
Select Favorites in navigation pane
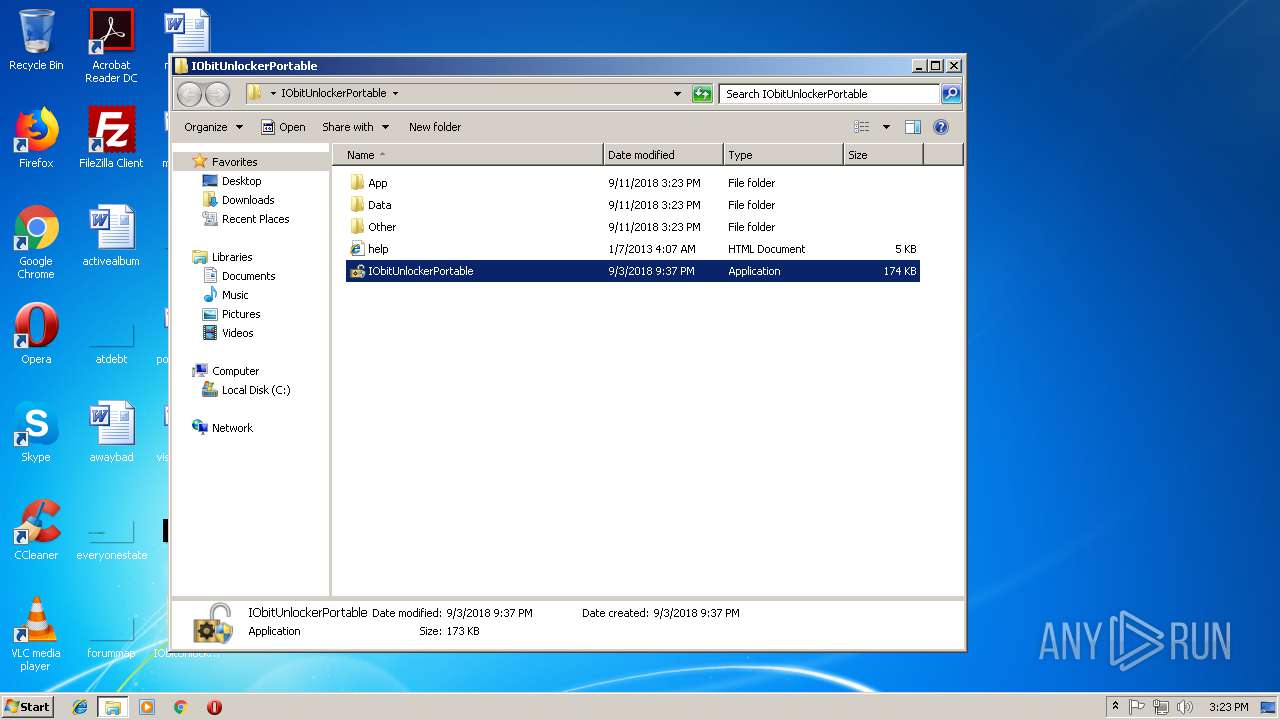pyautogui.click(x=234, y=162)
